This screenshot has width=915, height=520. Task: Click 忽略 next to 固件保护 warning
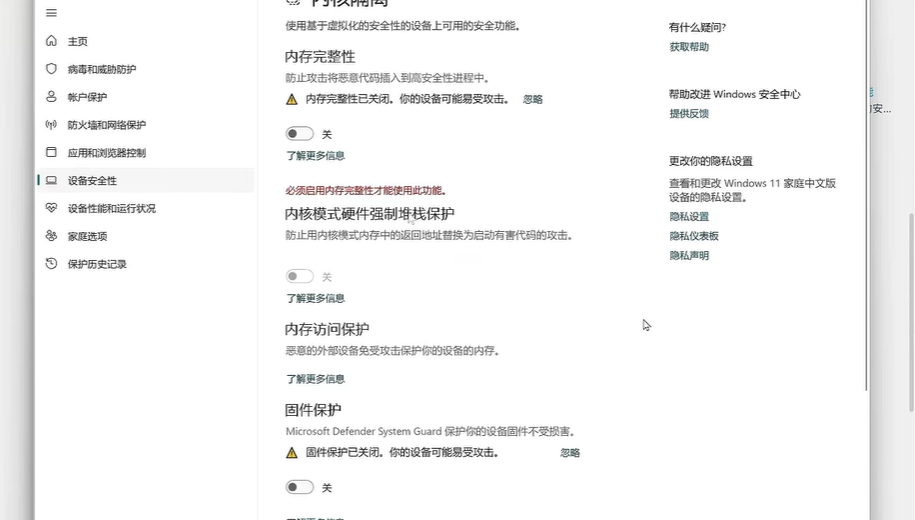pos(570,453)
